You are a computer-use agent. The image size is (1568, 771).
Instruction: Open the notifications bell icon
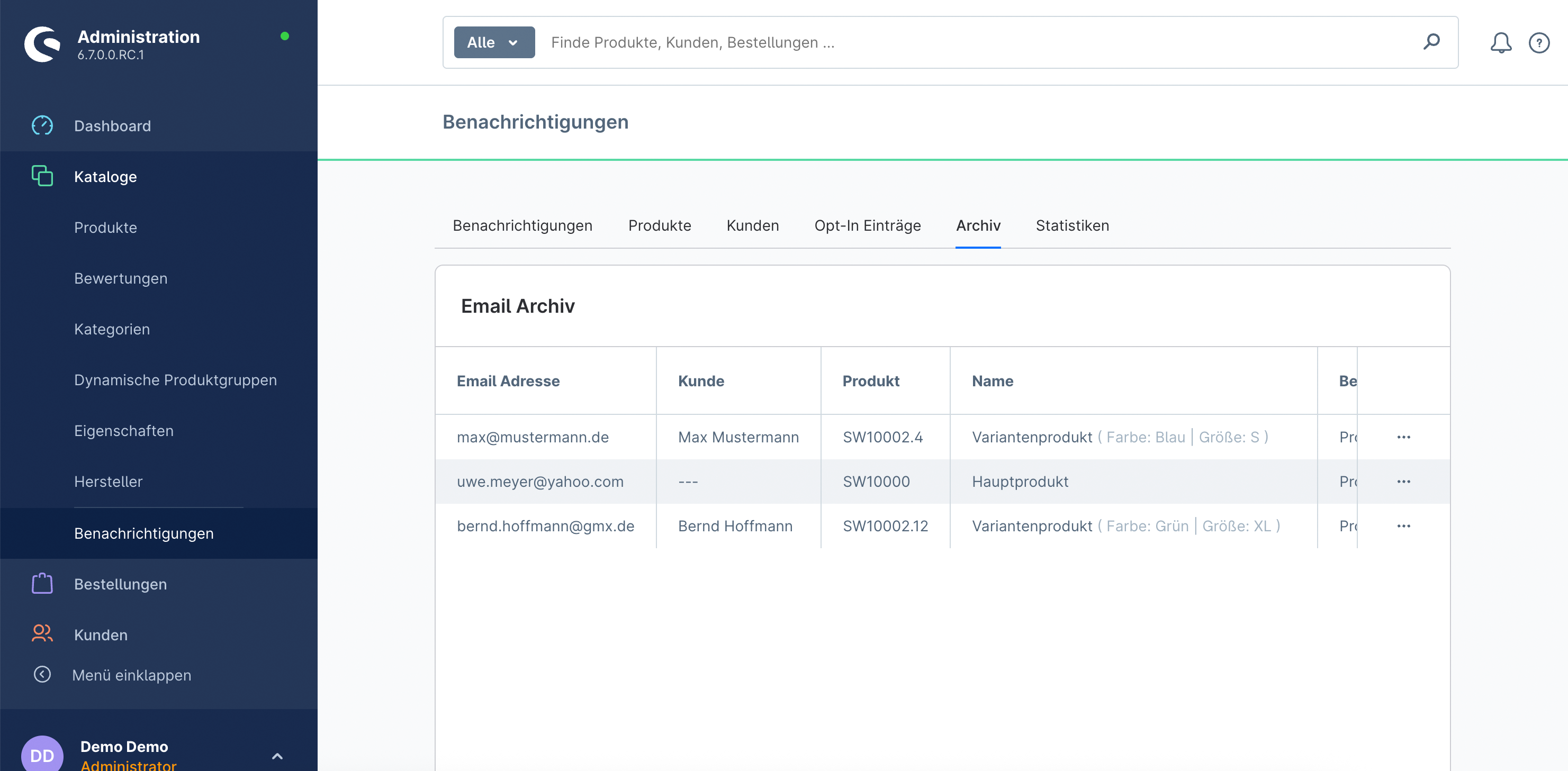pyautogui.click(x=1500, y=42)
